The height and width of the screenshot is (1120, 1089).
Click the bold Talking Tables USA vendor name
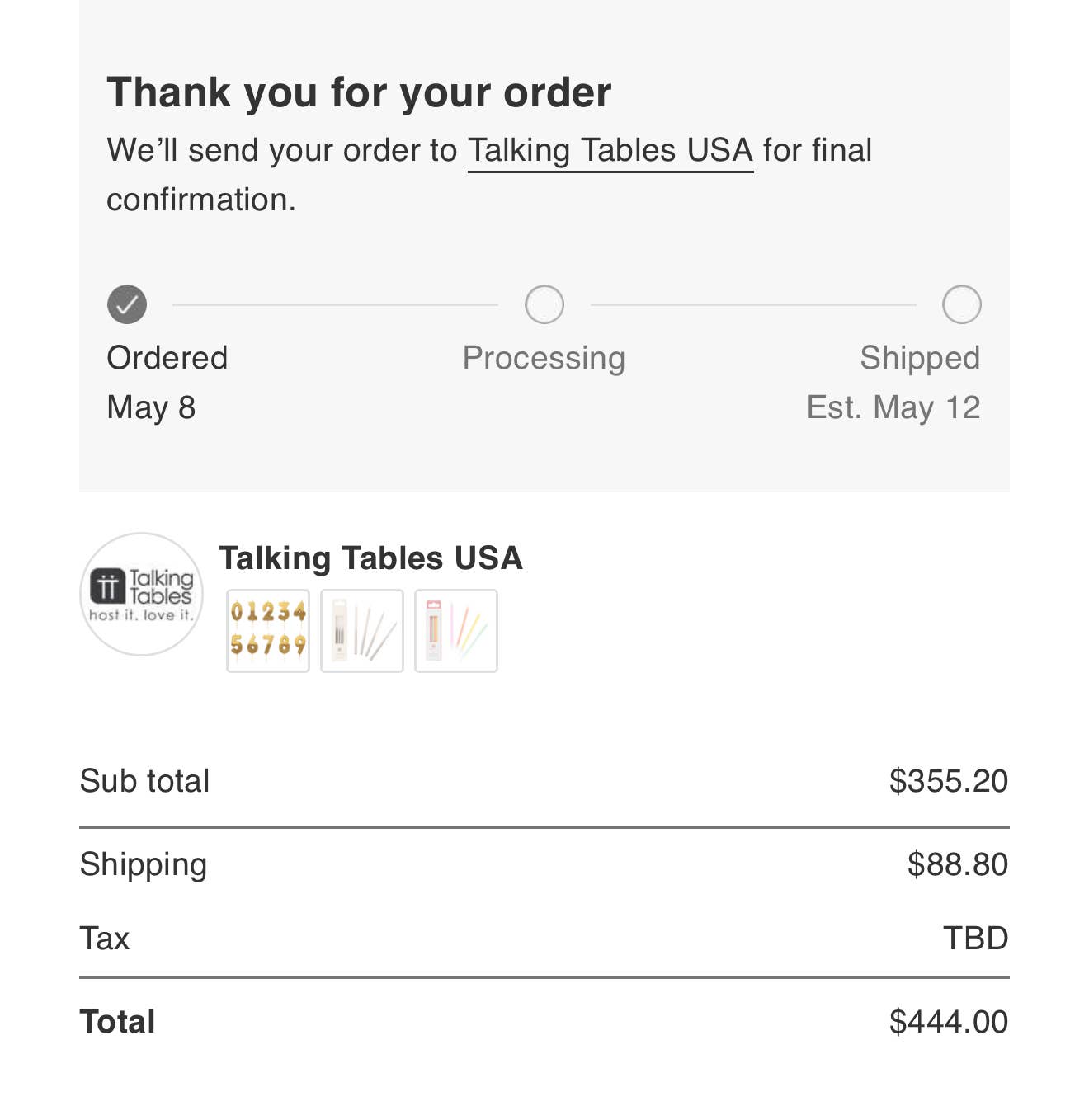[x=370, y=558]
